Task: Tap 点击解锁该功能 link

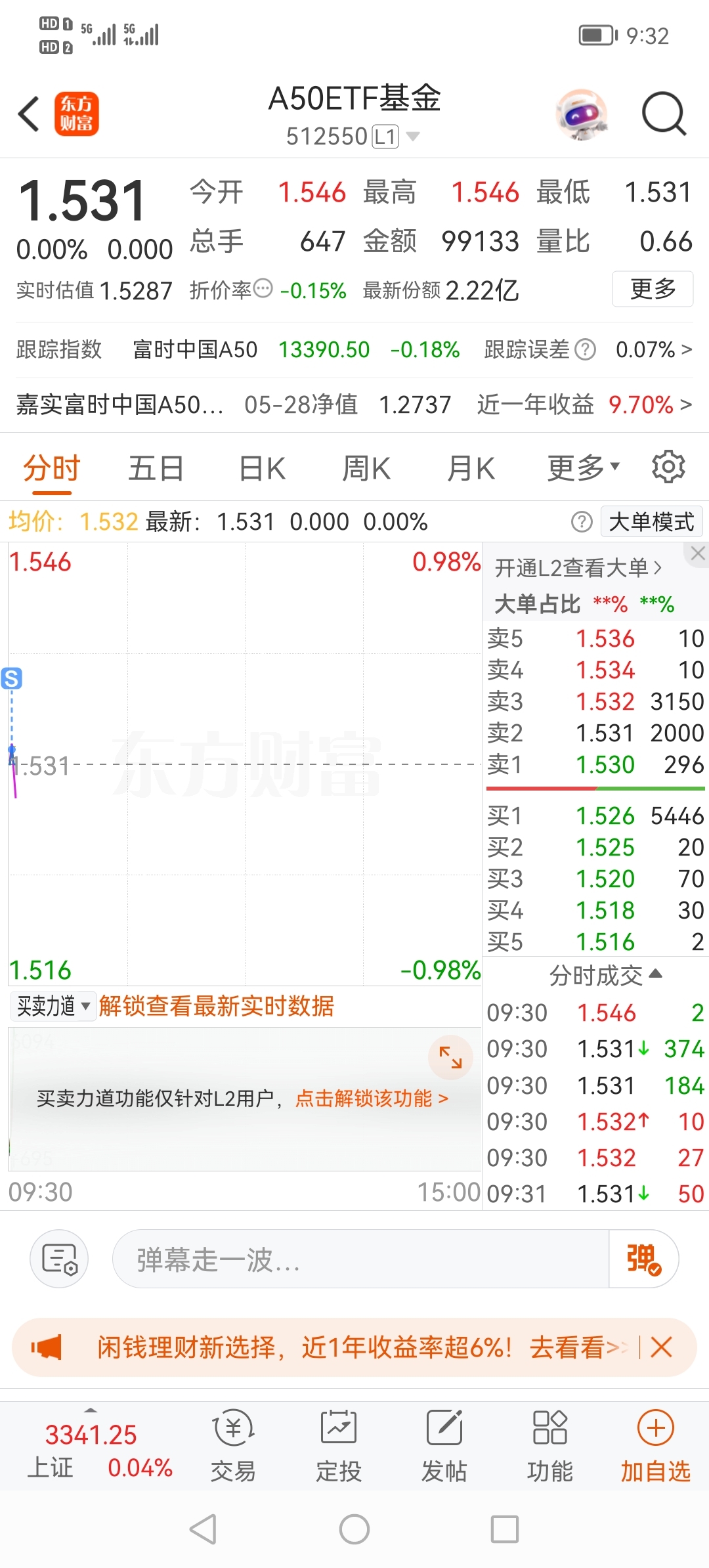Action: pos(372,1098)
